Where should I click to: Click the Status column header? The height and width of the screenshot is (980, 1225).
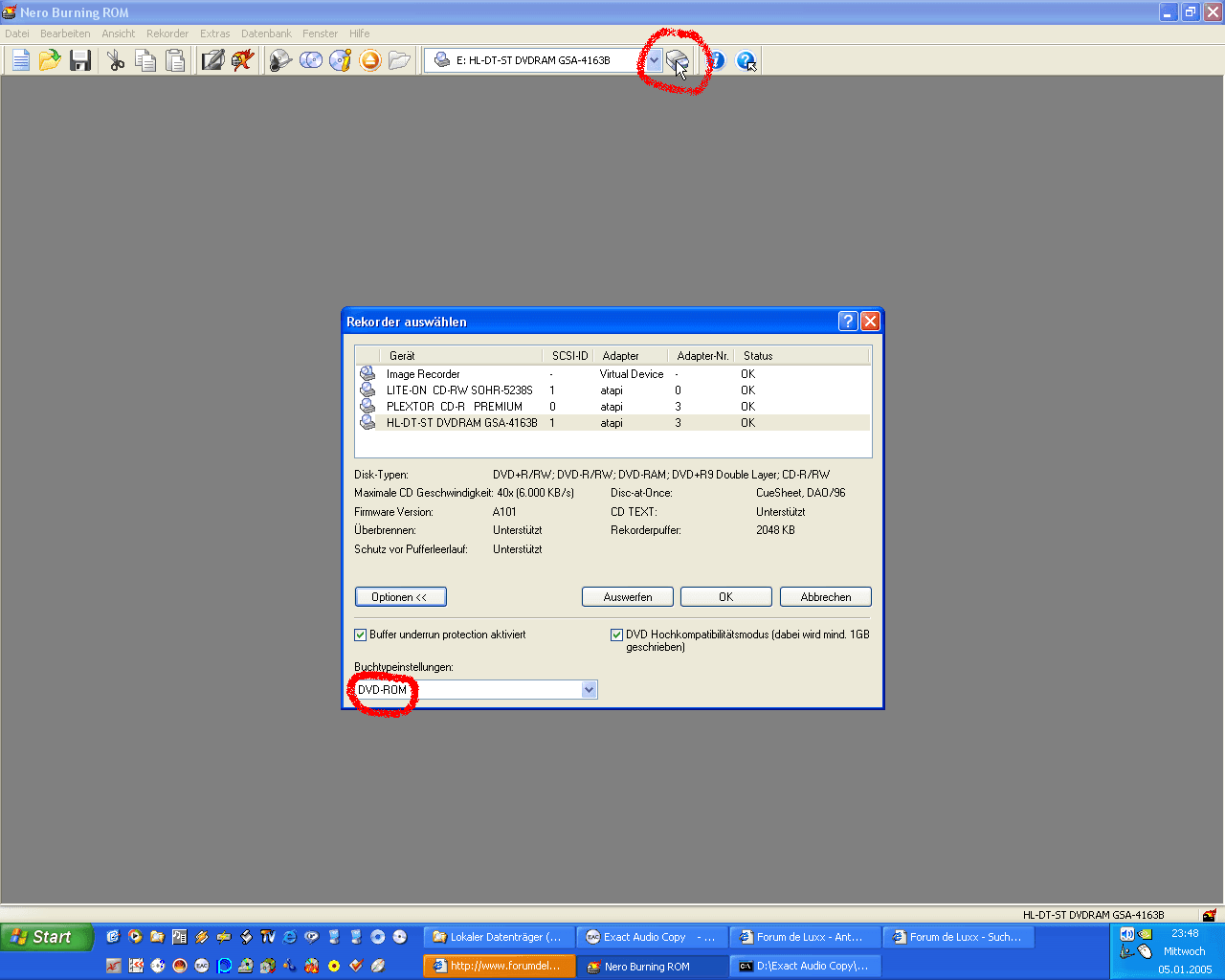coord(802,355)
